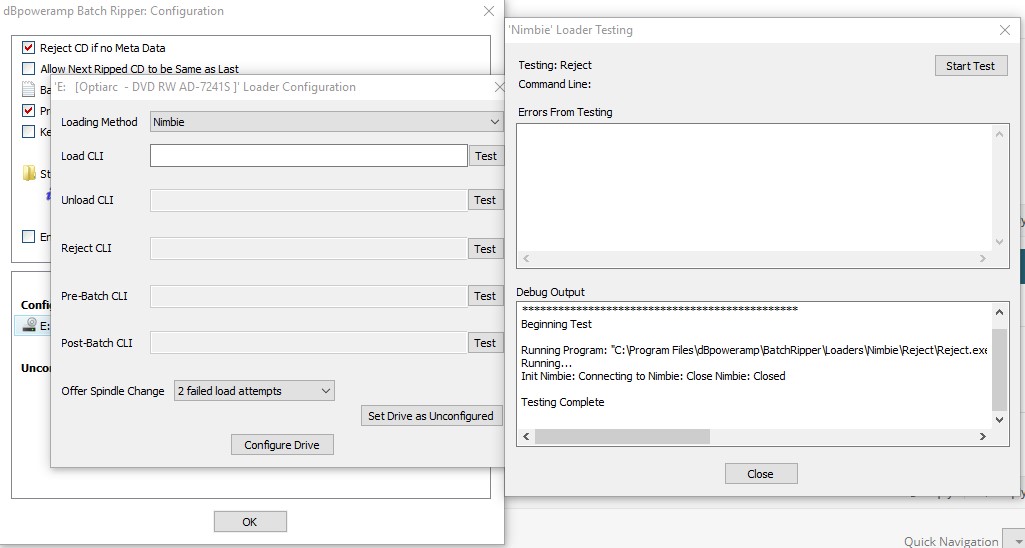The image size is (1025, 548).
Task: Click inside the Load CLI text field
Action: pyautogui.click(x=308, y=156)
